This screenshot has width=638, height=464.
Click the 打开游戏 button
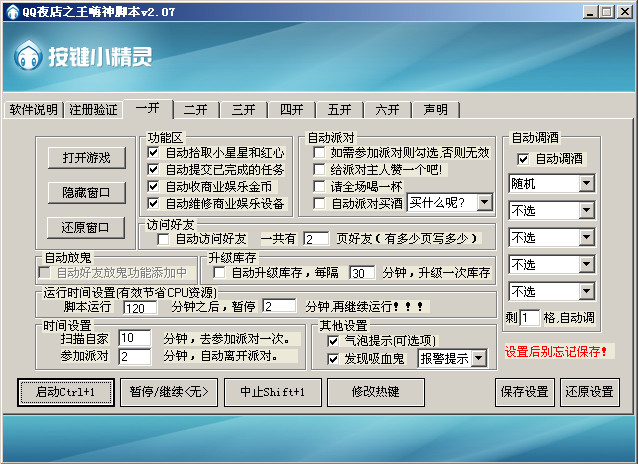(x=87, y=158)
